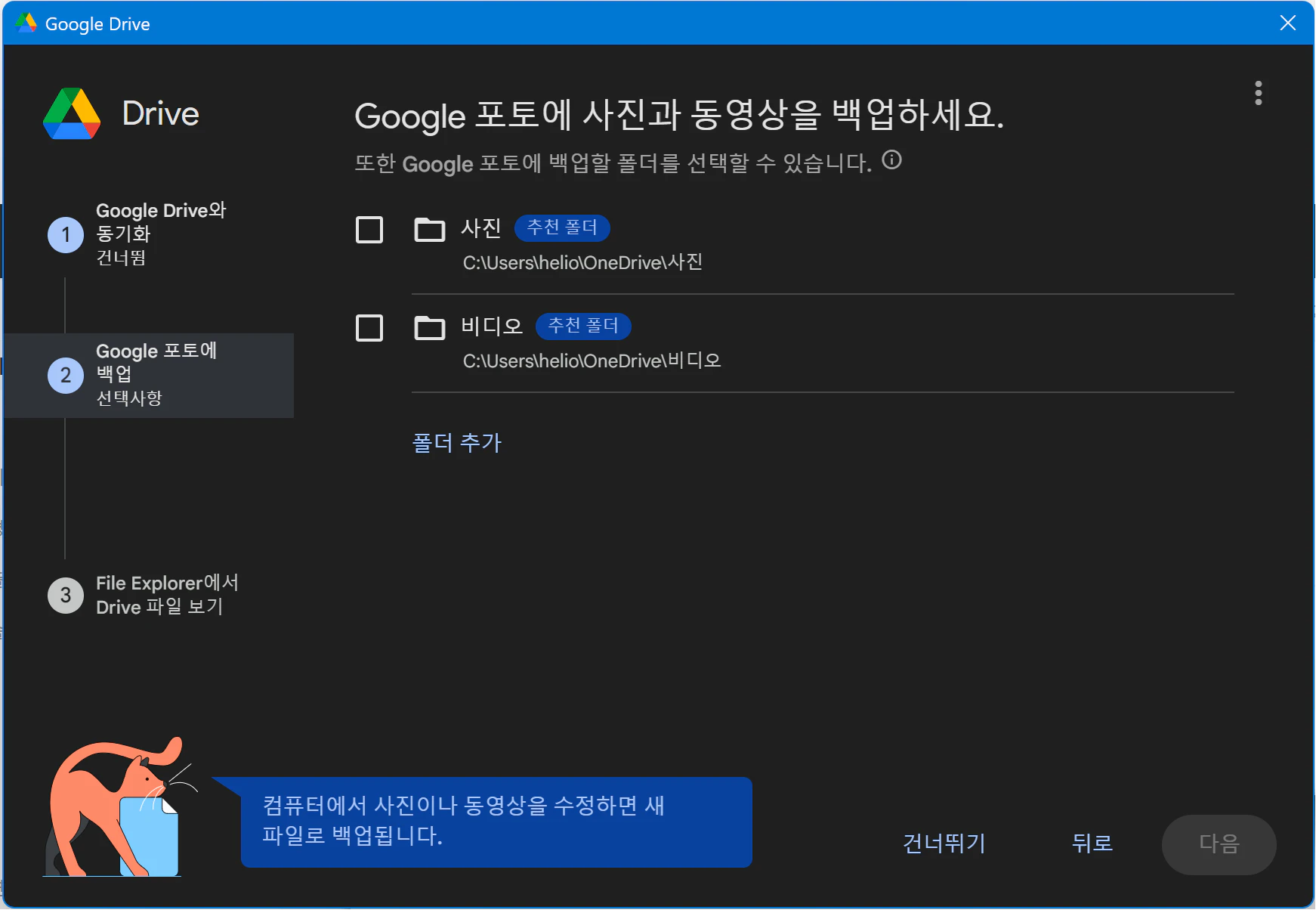Click the Google Drive title bar icon
The height and width of the screenshot is (910, 1316).
(x=26, y=23)
